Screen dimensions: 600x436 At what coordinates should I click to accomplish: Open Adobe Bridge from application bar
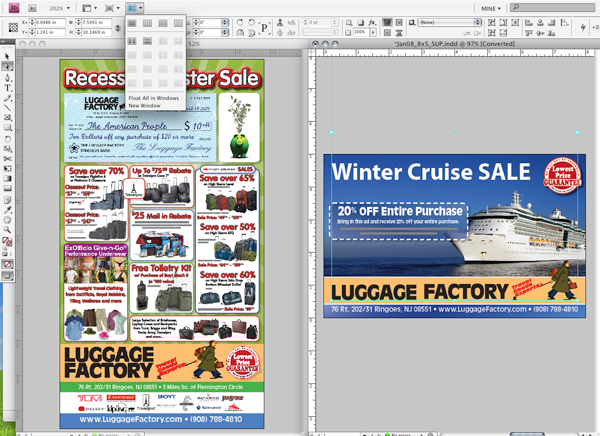[x=31, y=6]
